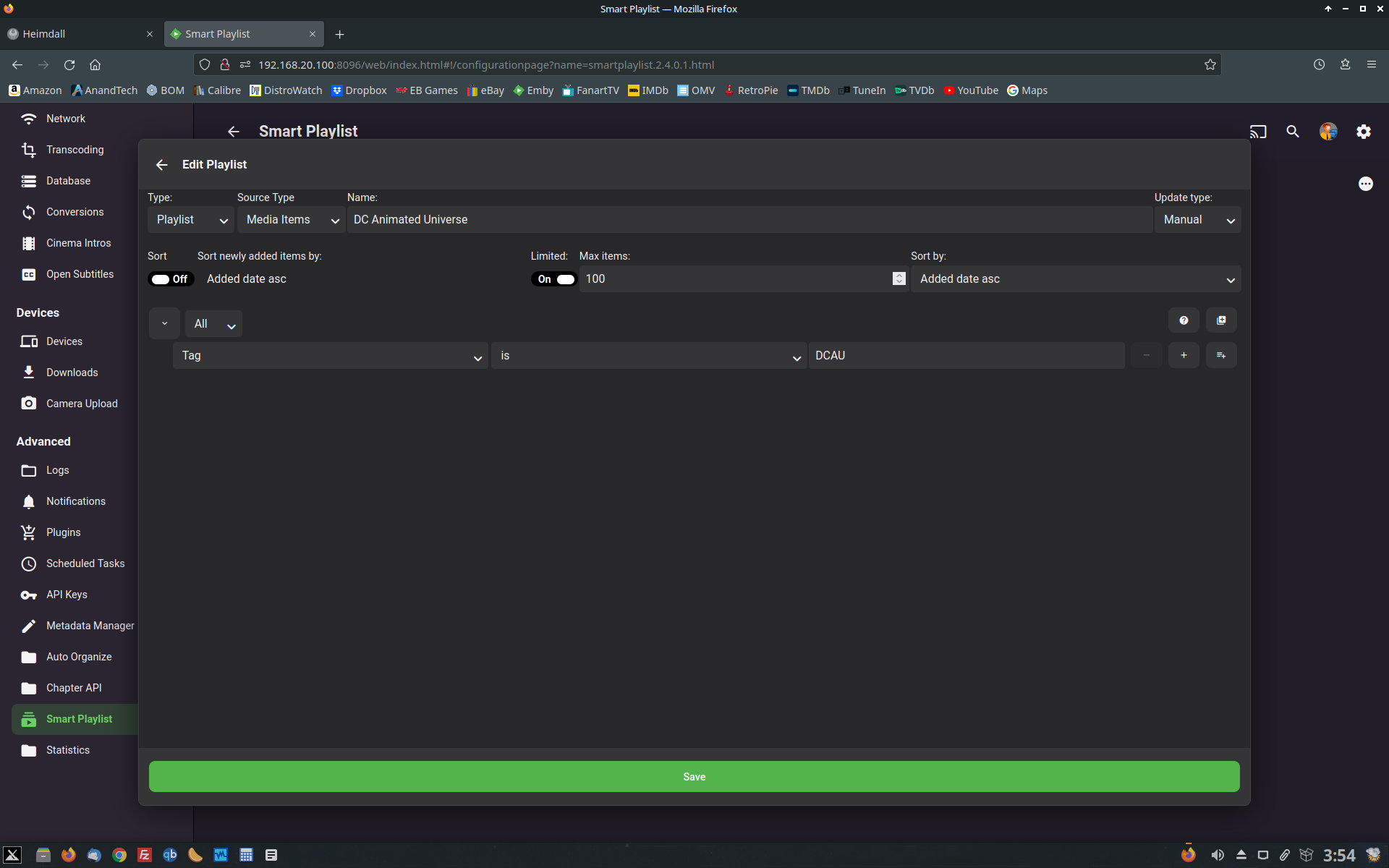Click the add rule group icon

click(1221, 320)
